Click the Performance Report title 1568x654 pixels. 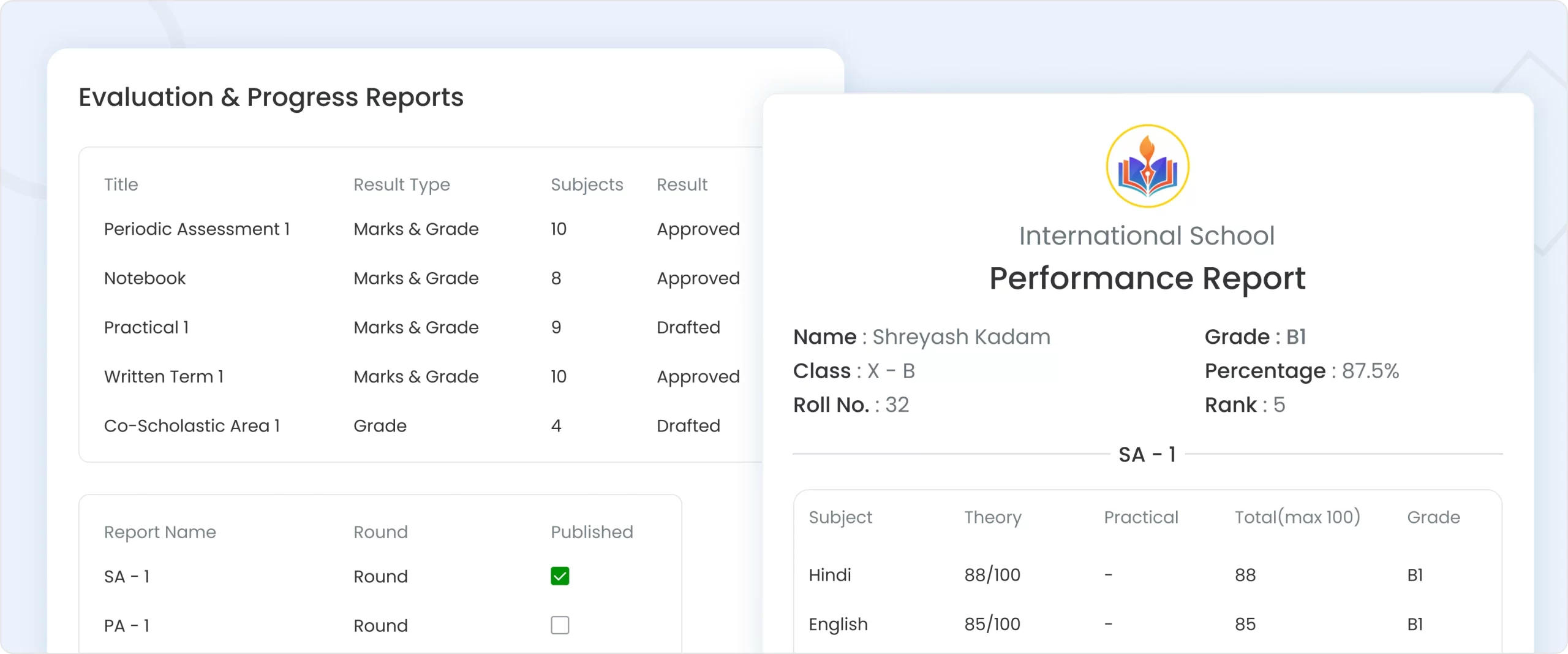click(1147, 279)
